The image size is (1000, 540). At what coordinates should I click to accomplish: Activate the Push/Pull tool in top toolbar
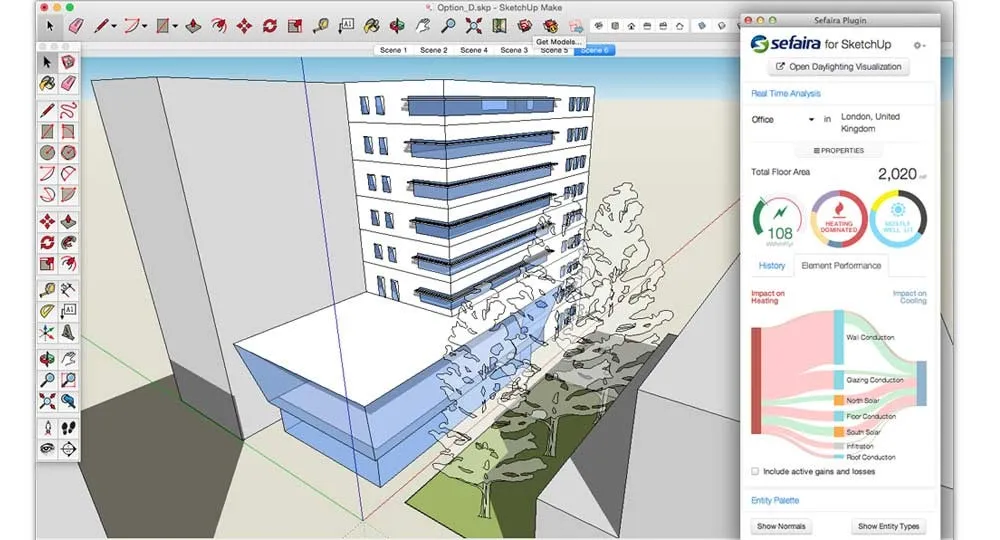pos(194,26)
